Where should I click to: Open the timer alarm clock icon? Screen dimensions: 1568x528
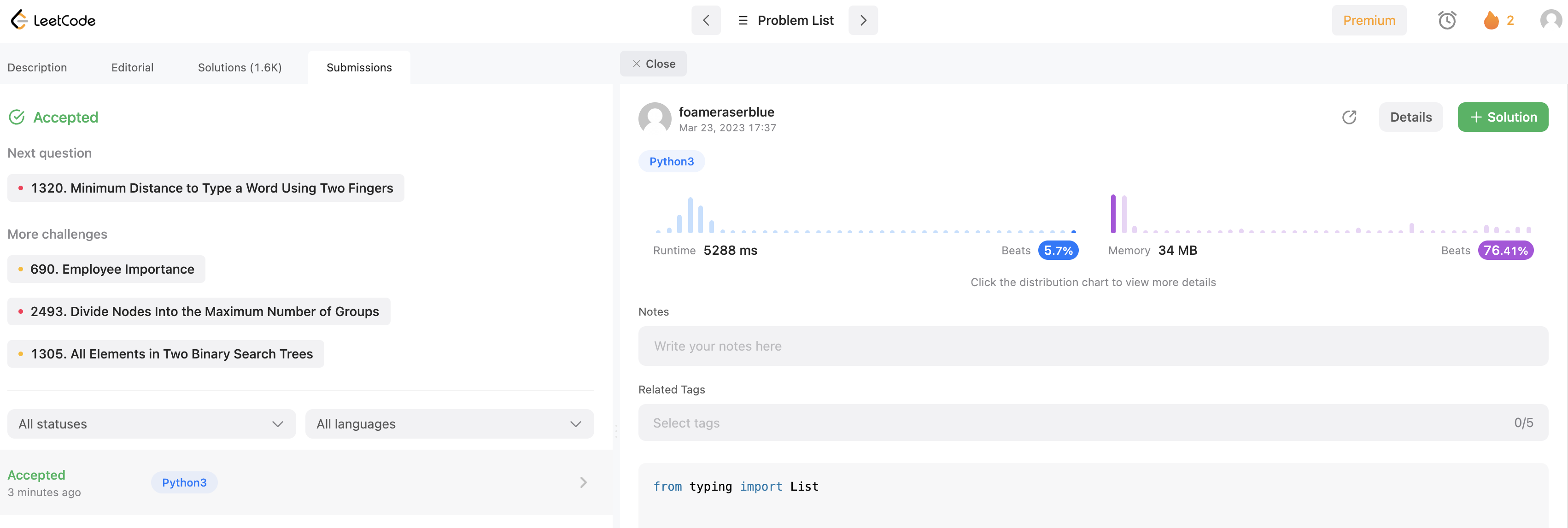coord(1446,20)
